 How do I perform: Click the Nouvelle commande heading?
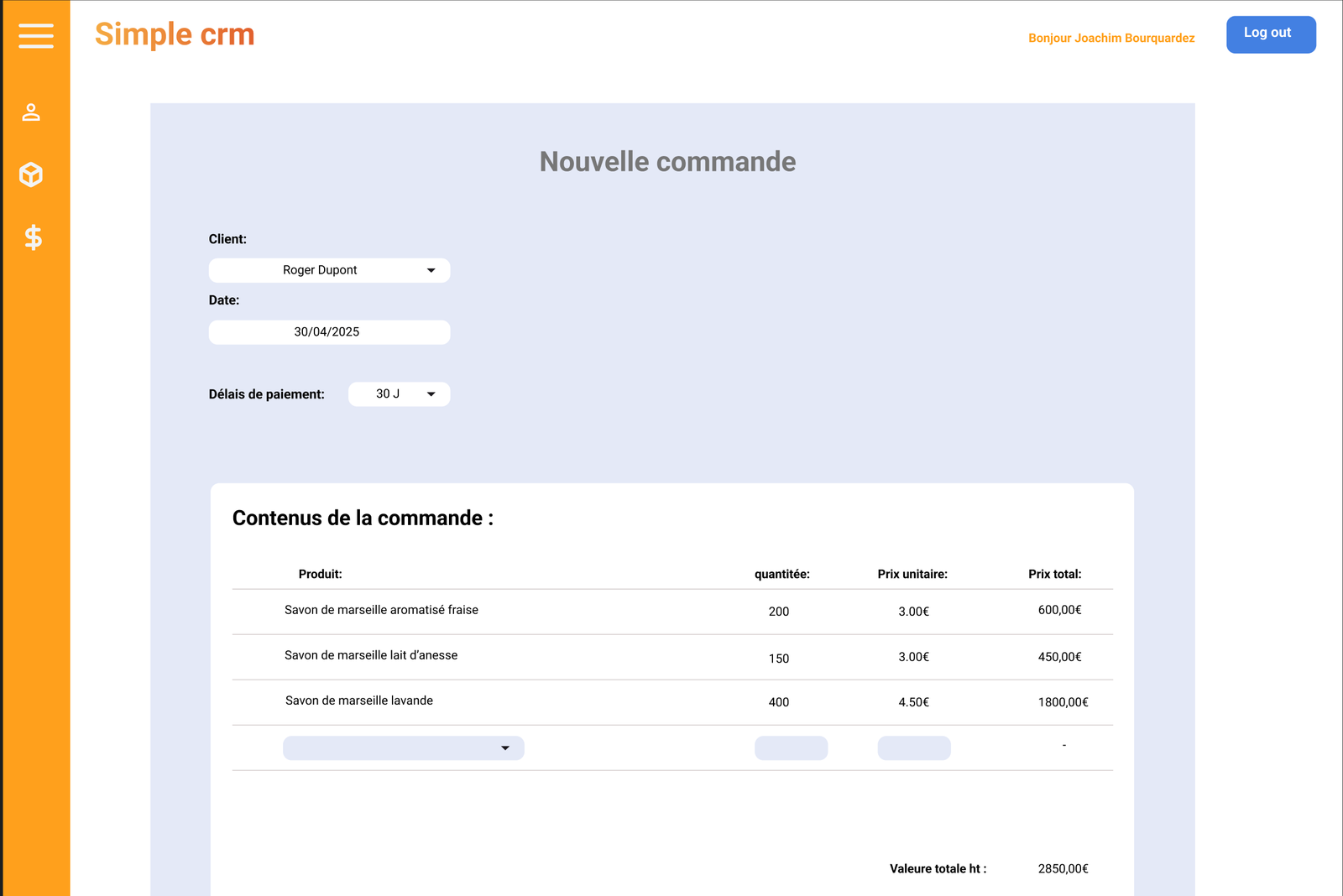(x=668, y=162)
